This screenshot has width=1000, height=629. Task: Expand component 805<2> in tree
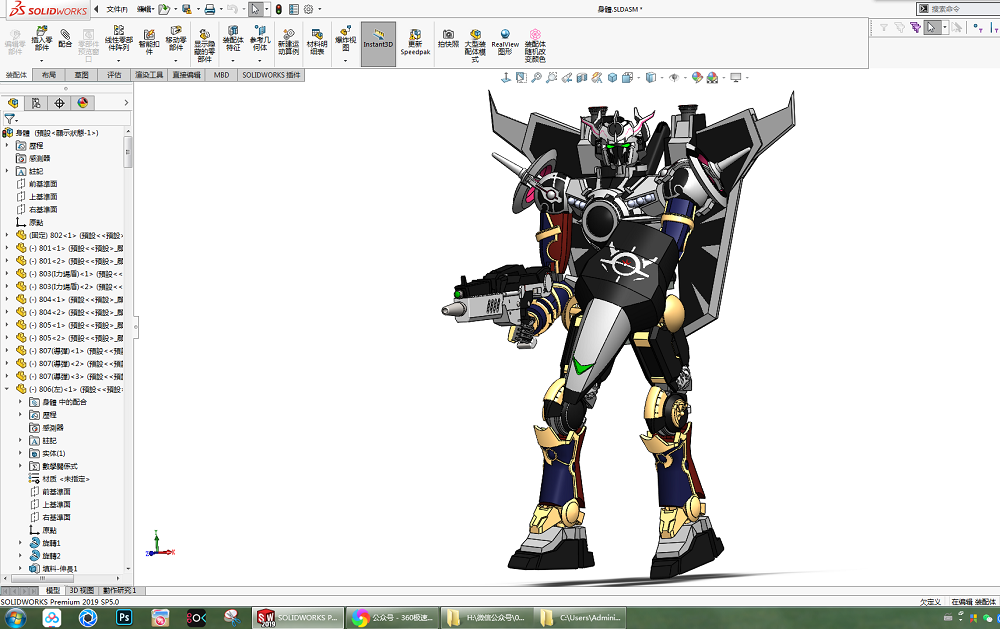7,337
